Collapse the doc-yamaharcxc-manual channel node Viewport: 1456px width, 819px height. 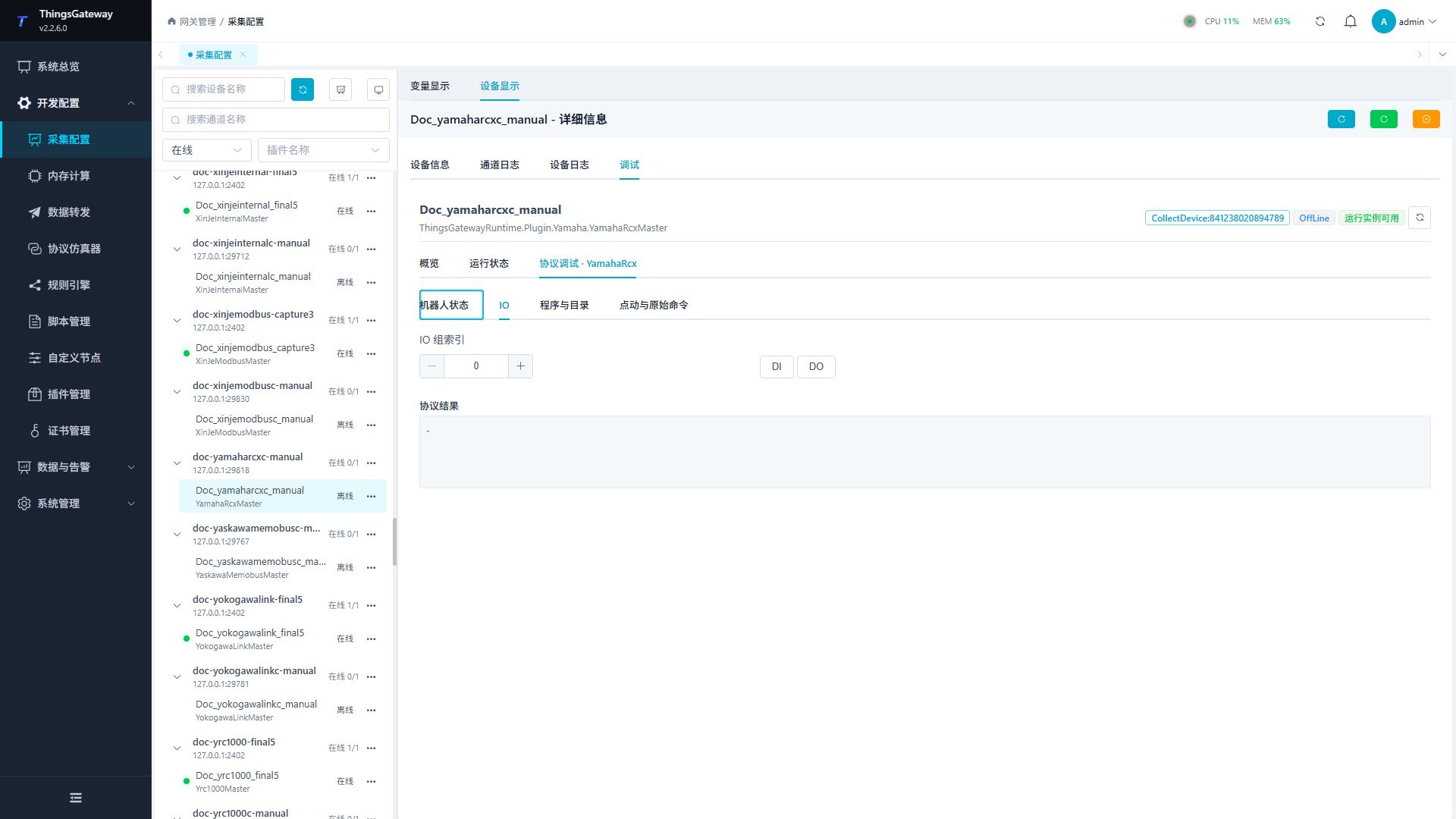coord(177,463)
